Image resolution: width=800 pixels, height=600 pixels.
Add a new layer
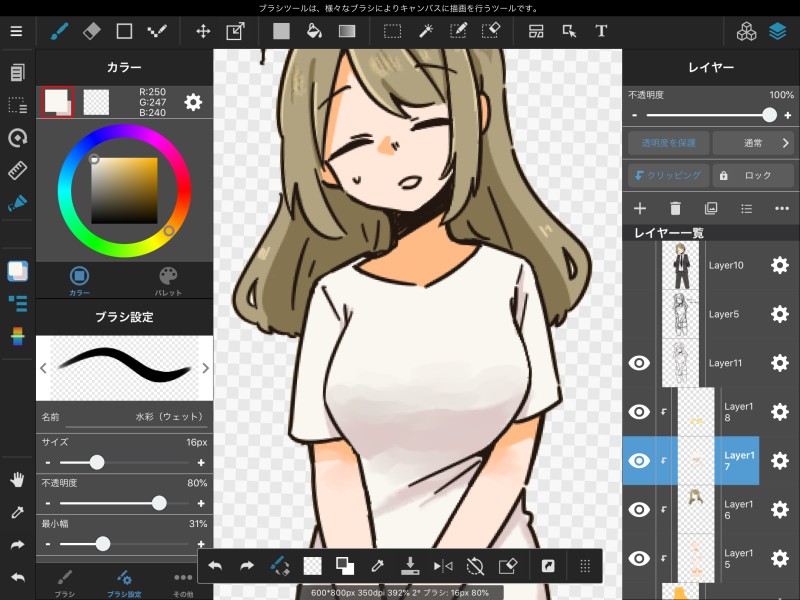point(640,208)
